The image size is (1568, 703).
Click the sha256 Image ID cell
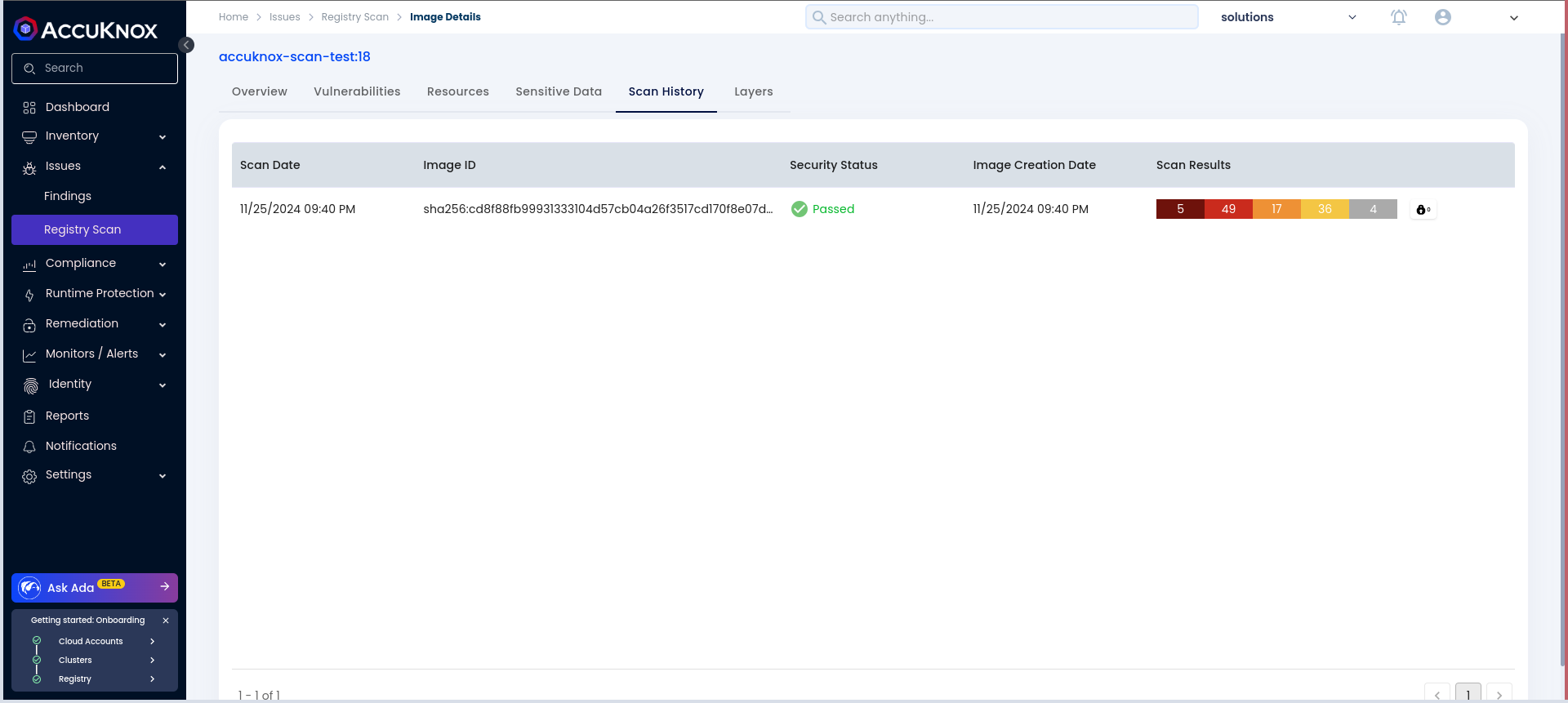point(598,210)
